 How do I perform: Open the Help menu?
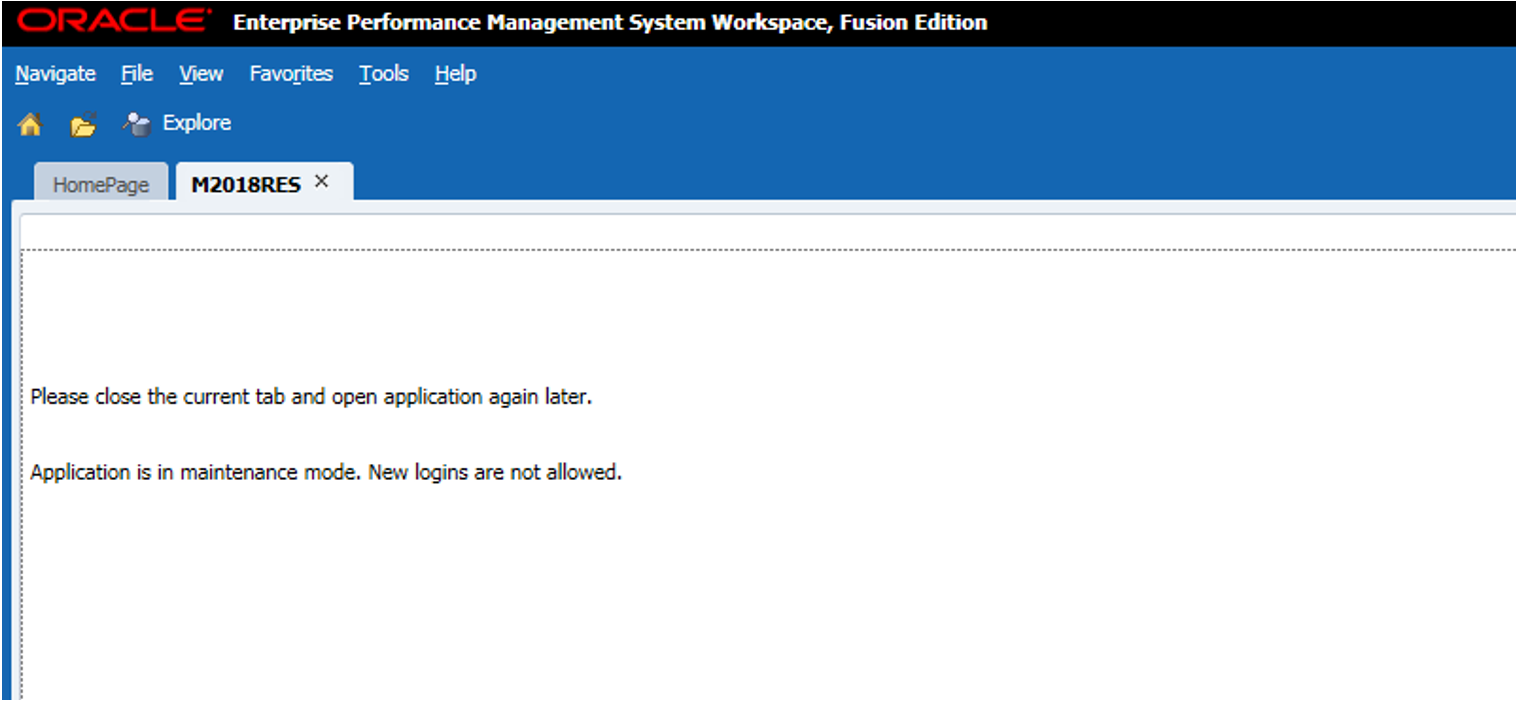pyautogui.click(x=455, y=74)
